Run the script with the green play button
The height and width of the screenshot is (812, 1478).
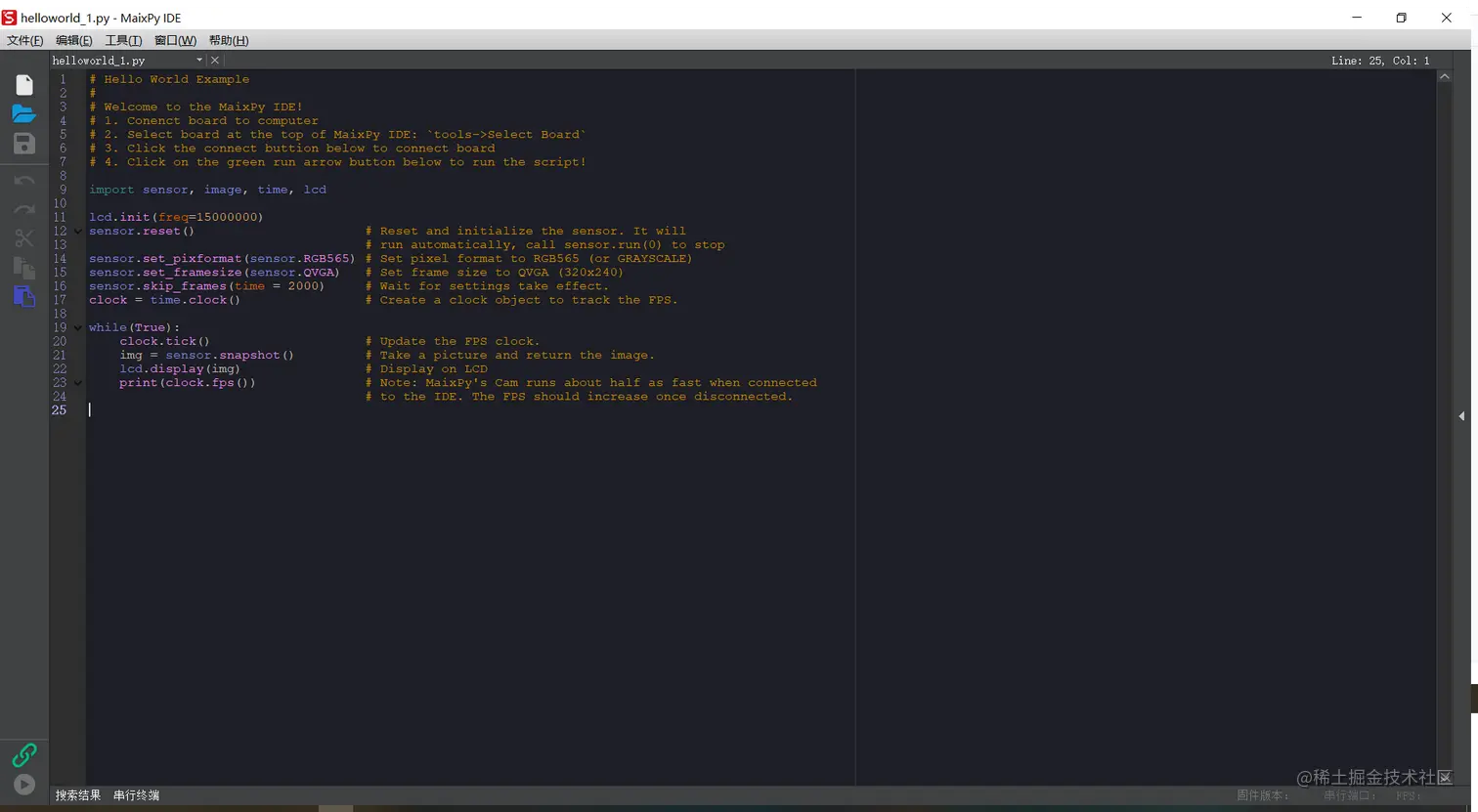[x=24, y=785]
